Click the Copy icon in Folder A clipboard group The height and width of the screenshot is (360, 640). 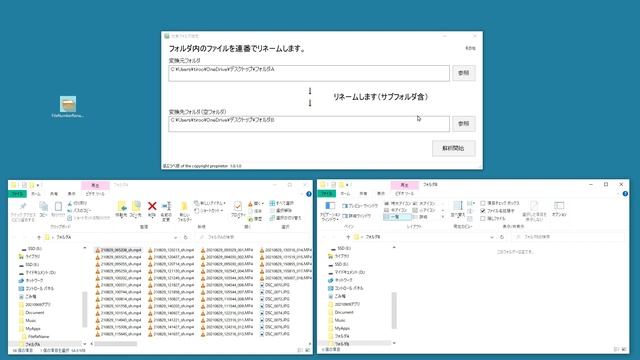click(43, 206)
